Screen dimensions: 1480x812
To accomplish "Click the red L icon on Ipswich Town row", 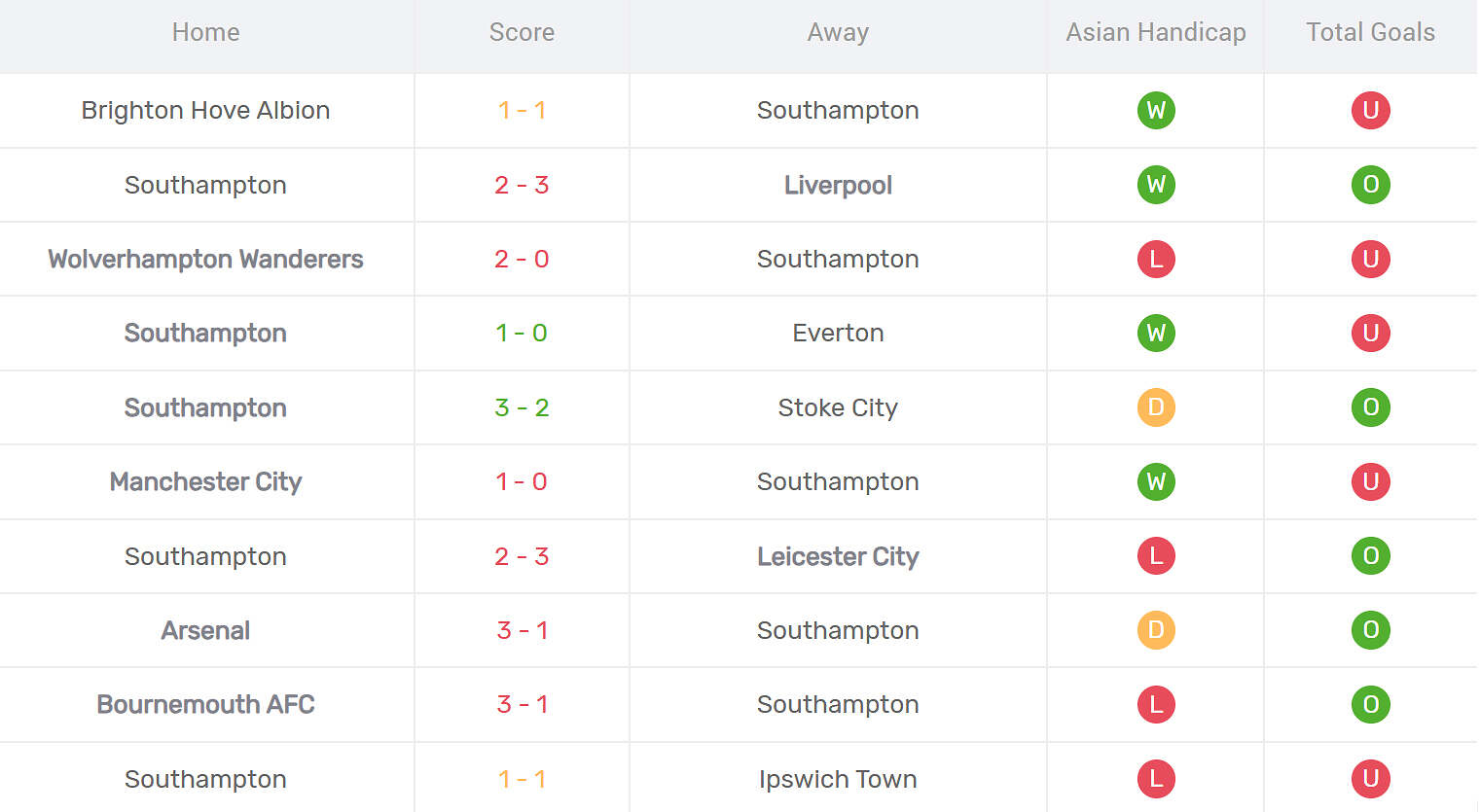I will [1155, 779].
